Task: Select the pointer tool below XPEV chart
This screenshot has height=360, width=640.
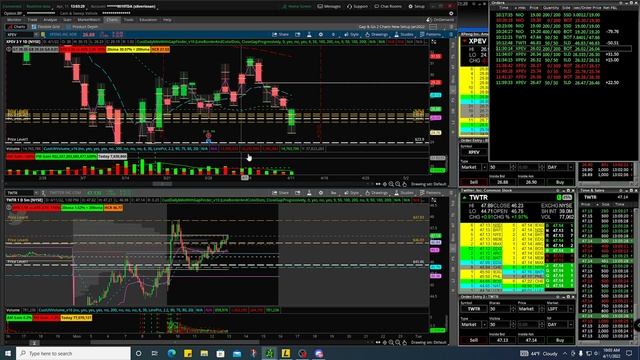Action: [x=384, y=184]
